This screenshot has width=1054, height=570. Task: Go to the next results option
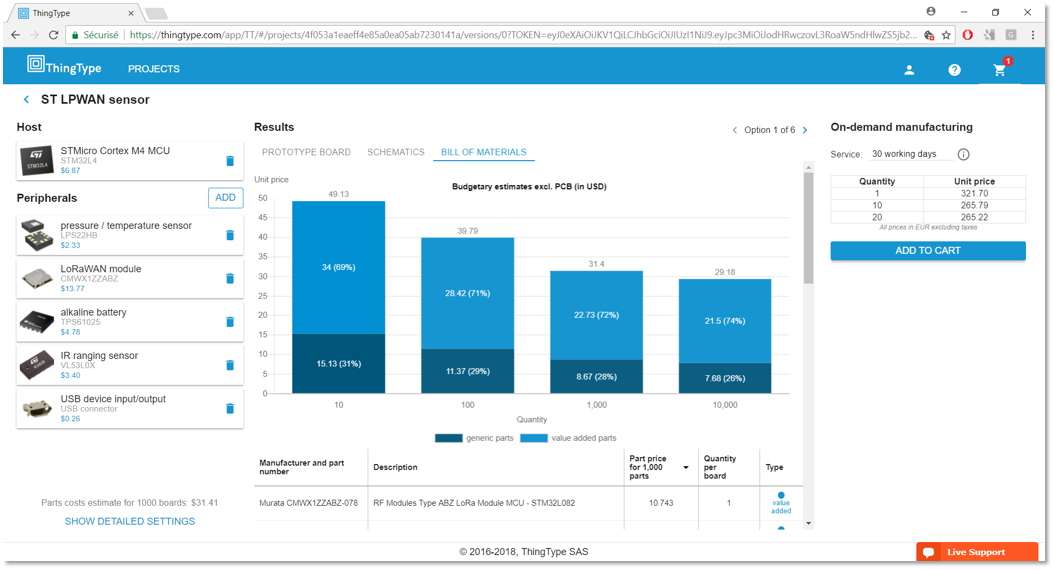pos(807,130)
